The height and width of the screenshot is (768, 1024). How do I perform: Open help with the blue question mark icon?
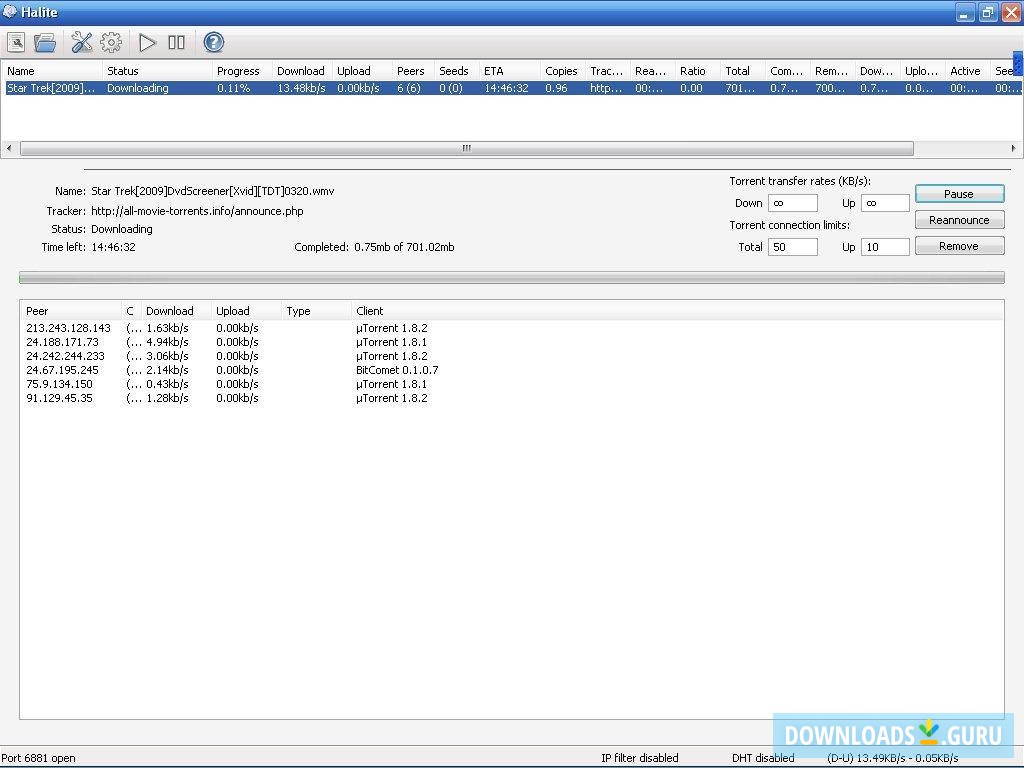(x=214, y=42)
